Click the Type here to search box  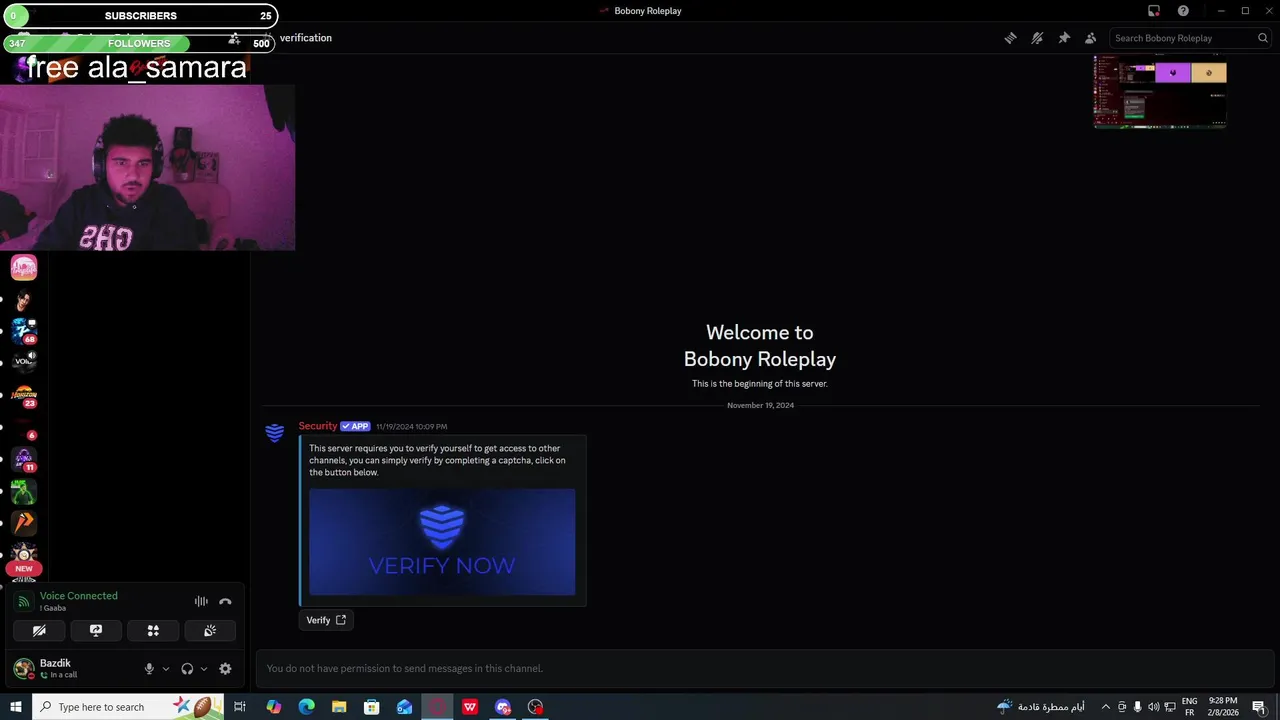click(128, 707)
